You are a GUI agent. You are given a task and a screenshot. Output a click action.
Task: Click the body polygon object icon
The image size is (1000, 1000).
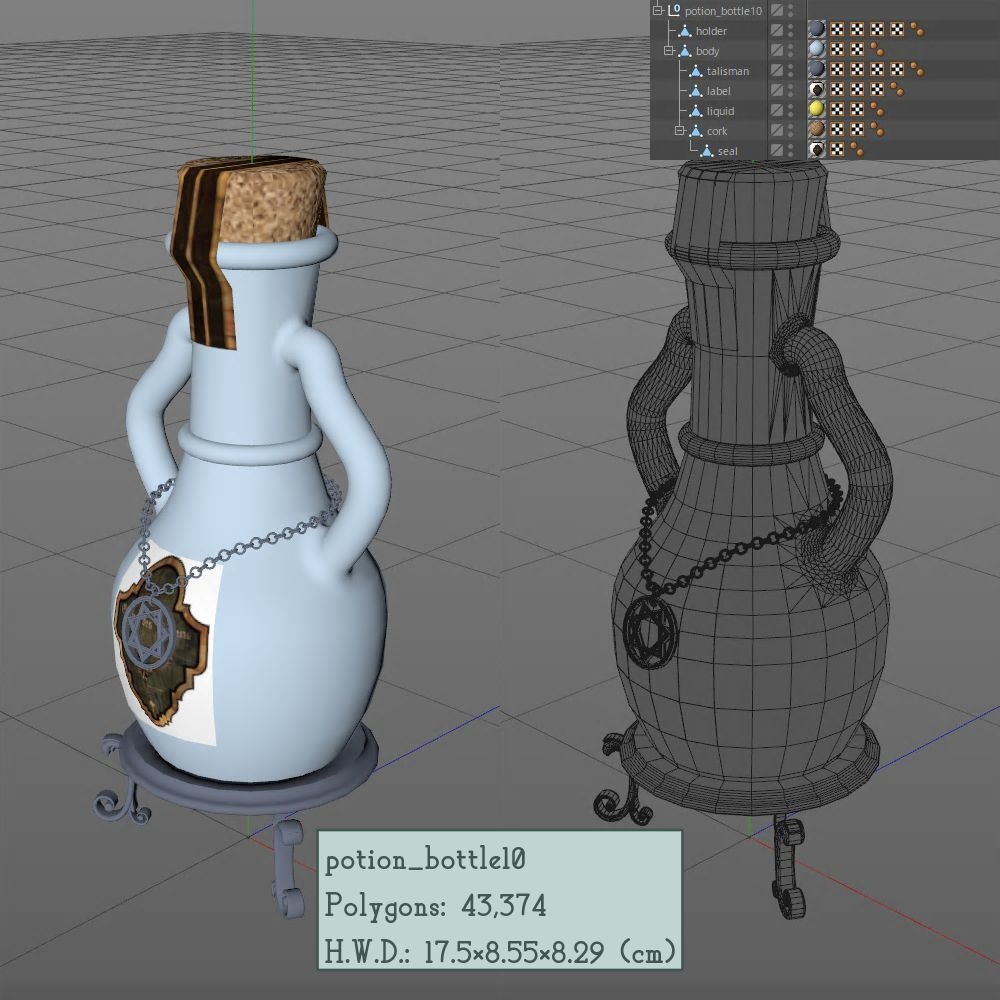(x=686, y=50)
